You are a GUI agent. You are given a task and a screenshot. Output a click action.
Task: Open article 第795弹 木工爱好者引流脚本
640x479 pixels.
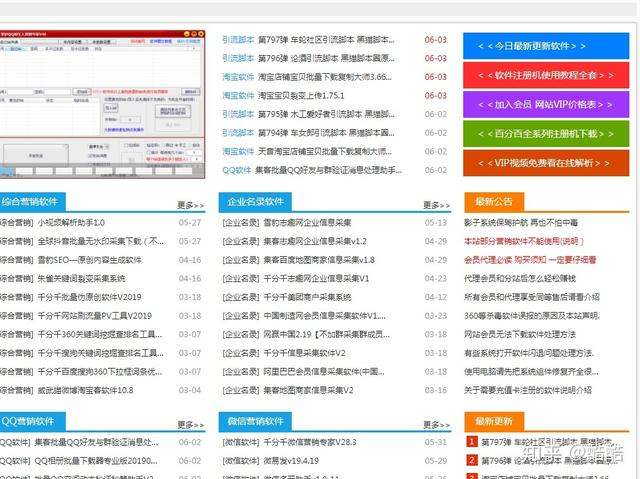[x=326, y=114]
